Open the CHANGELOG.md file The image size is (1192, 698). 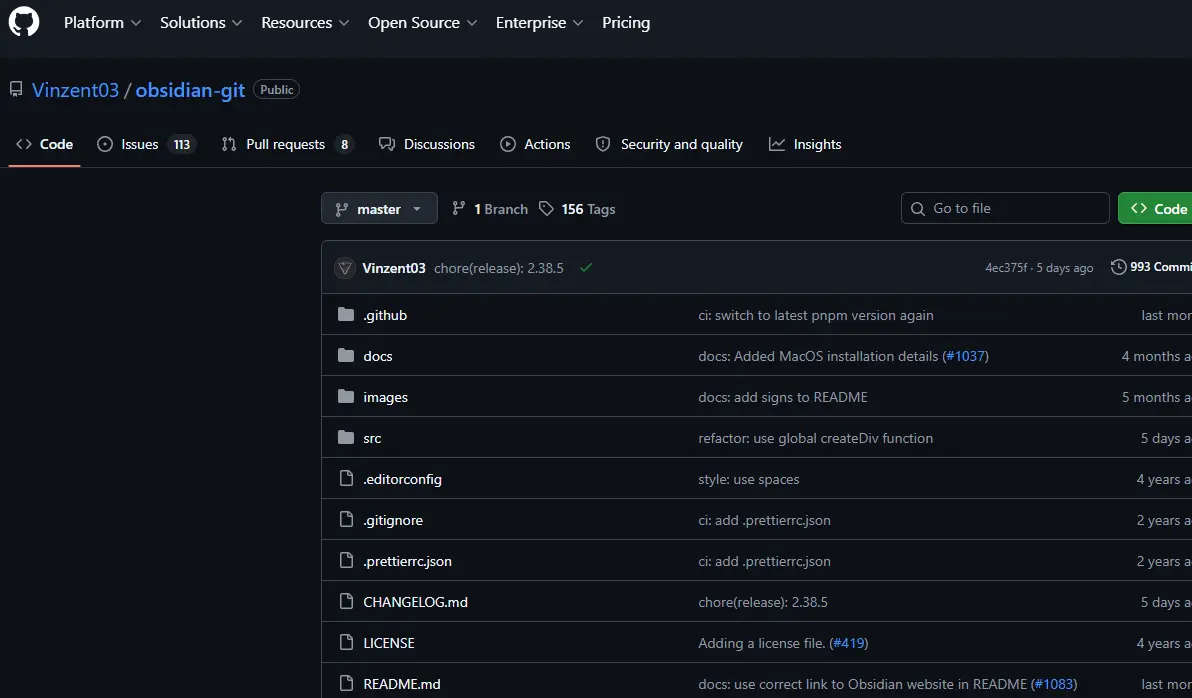[x=415, y=602]
